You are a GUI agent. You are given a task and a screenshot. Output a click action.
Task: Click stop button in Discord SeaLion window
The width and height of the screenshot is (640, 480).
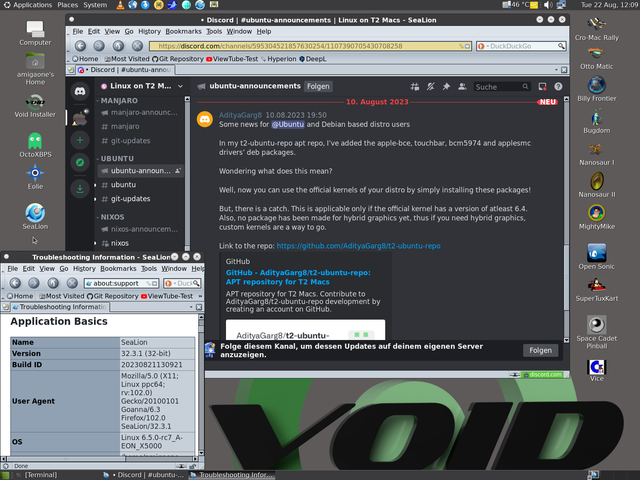pos(138,46)
